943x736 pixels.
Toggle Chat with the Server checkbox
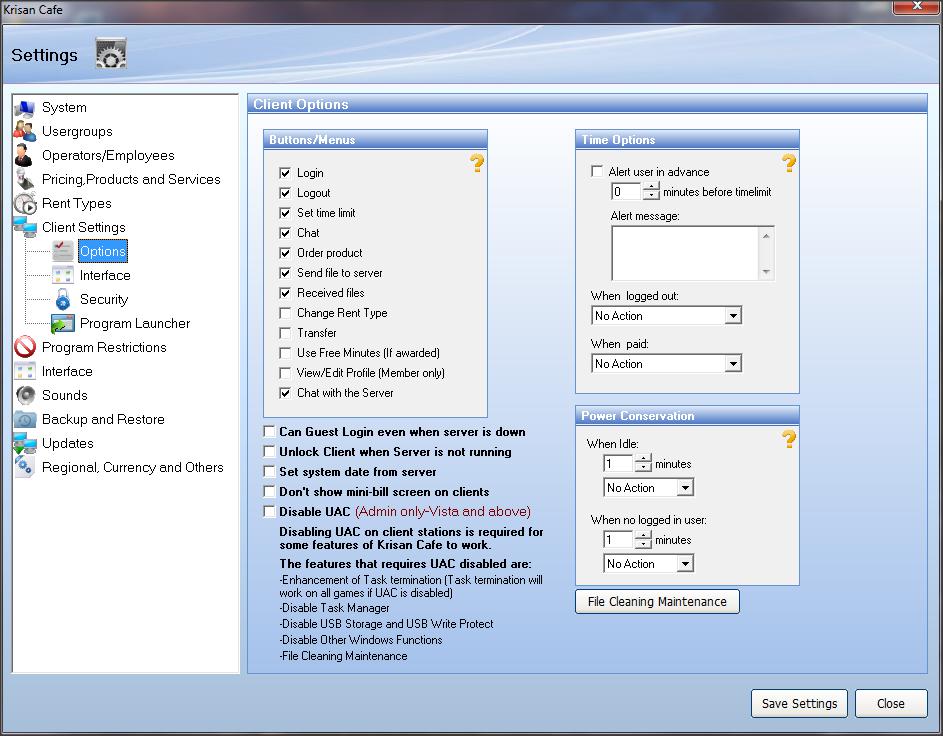coord(285,393)
